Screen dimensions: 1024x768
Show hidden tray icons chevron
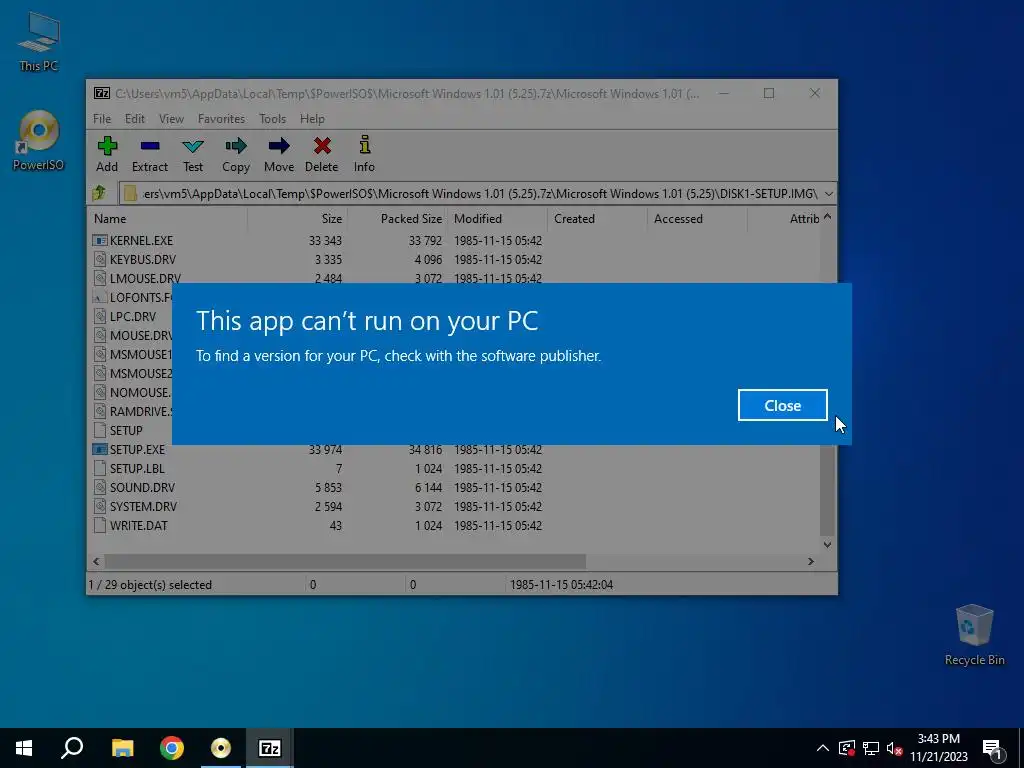tap(823, 748)
